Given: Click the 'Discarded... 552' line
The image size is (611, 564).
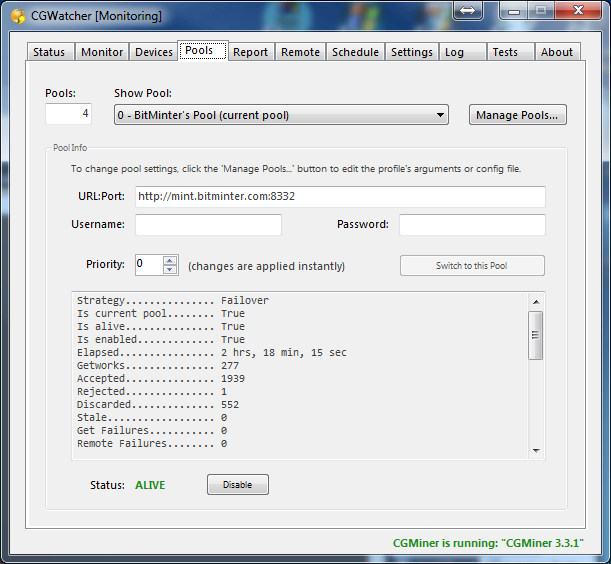Looking at the screenshot, I should tap(158, 405).
